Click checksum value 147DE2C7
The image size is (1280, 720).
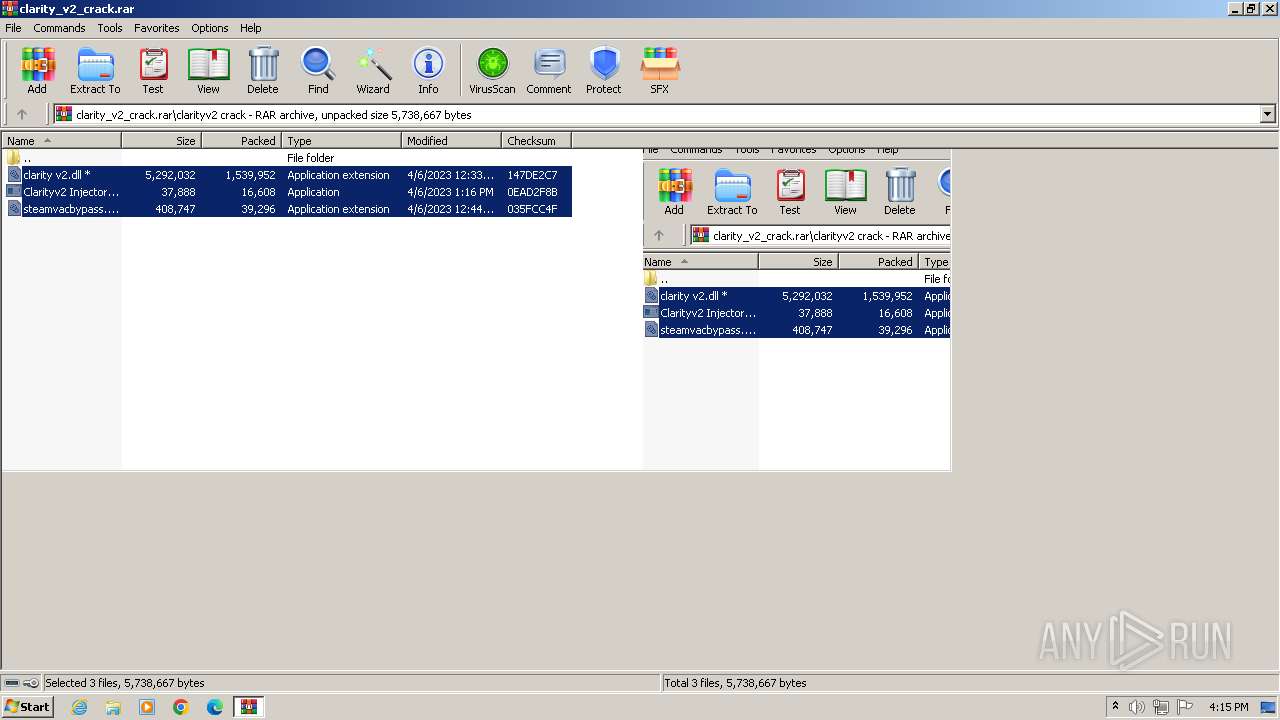click(x=532, y=175)
